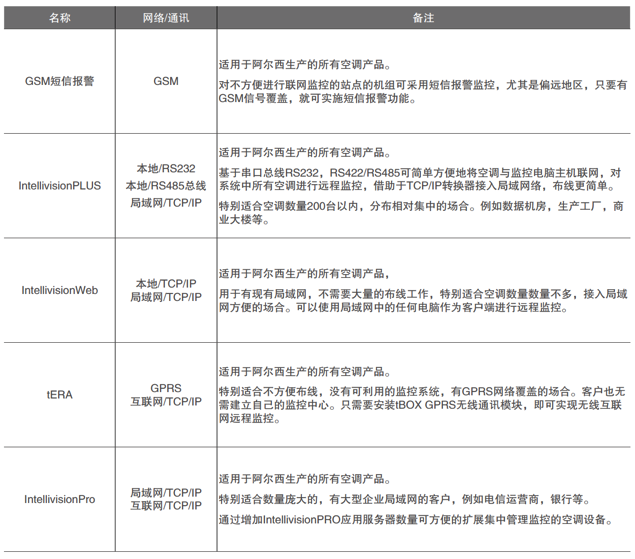Click the line starting GSM信号覆盖
Screen dimensions: 635x559
tap(318, 98)
